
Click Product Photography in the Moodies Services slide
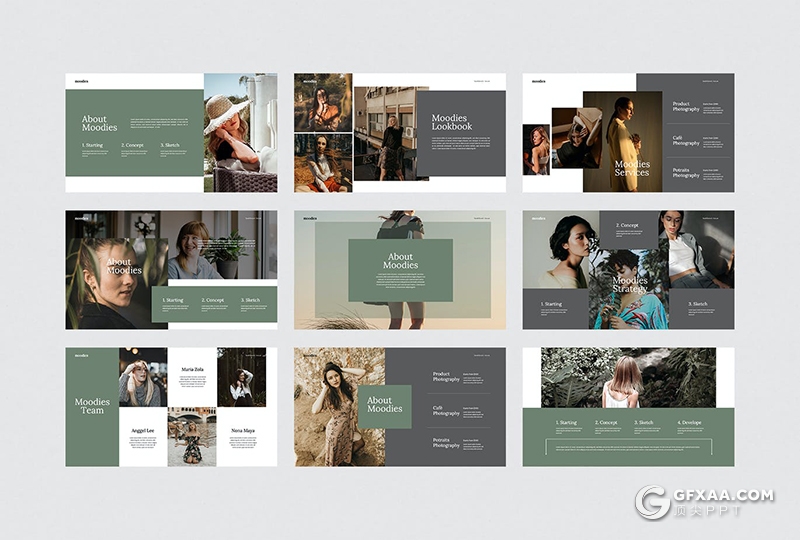(x=686, y=106)
